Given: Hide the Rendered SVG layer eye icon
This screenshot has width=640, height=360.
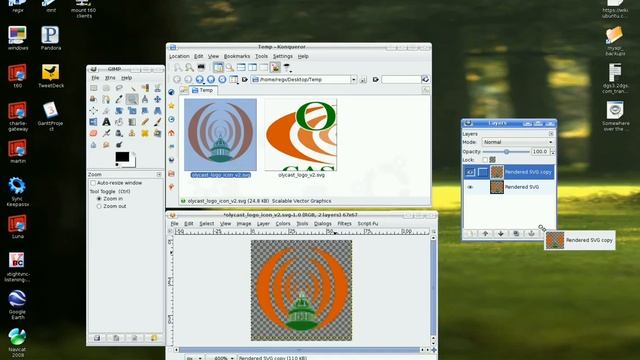Looking at the screenshot, I should [x=470, y=187].
